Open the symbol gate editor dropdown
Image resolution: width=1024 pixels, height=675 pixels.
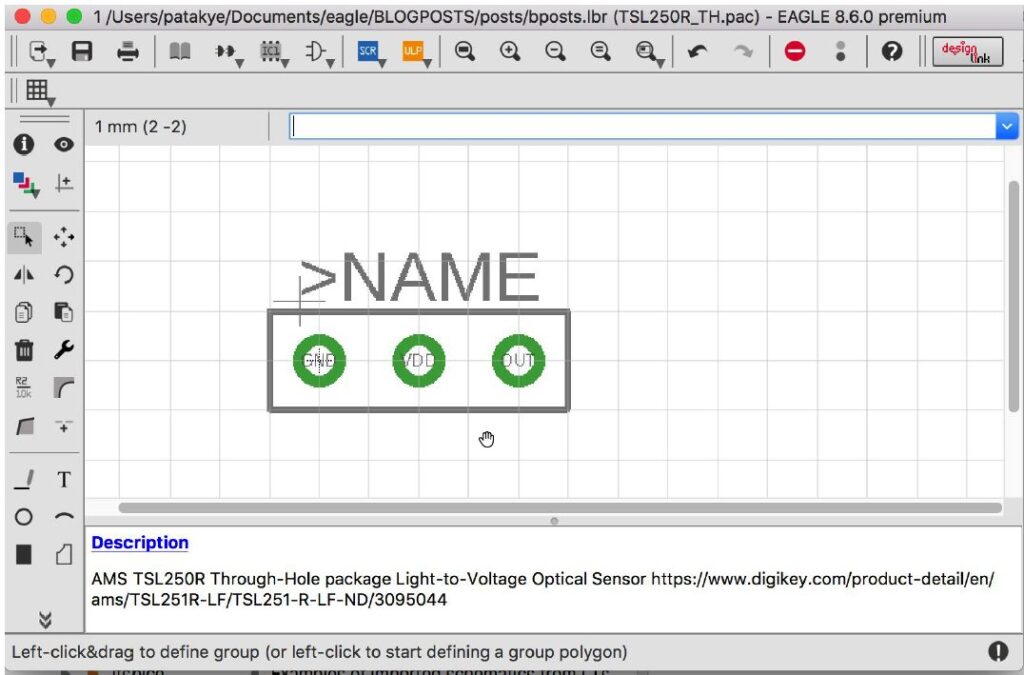point(319,52)
